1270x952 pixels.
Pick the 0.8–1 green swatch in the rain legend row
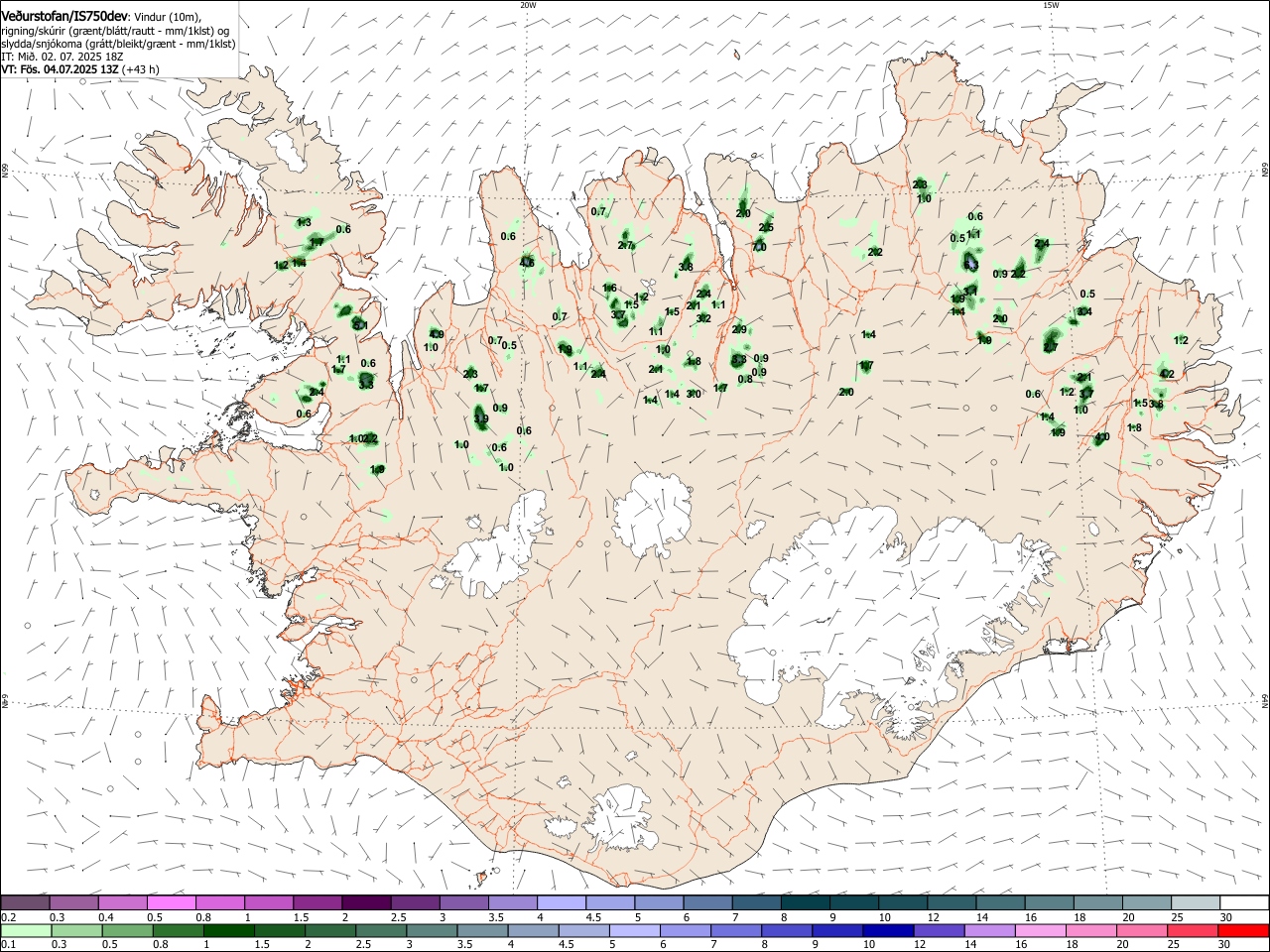[179, 931]
